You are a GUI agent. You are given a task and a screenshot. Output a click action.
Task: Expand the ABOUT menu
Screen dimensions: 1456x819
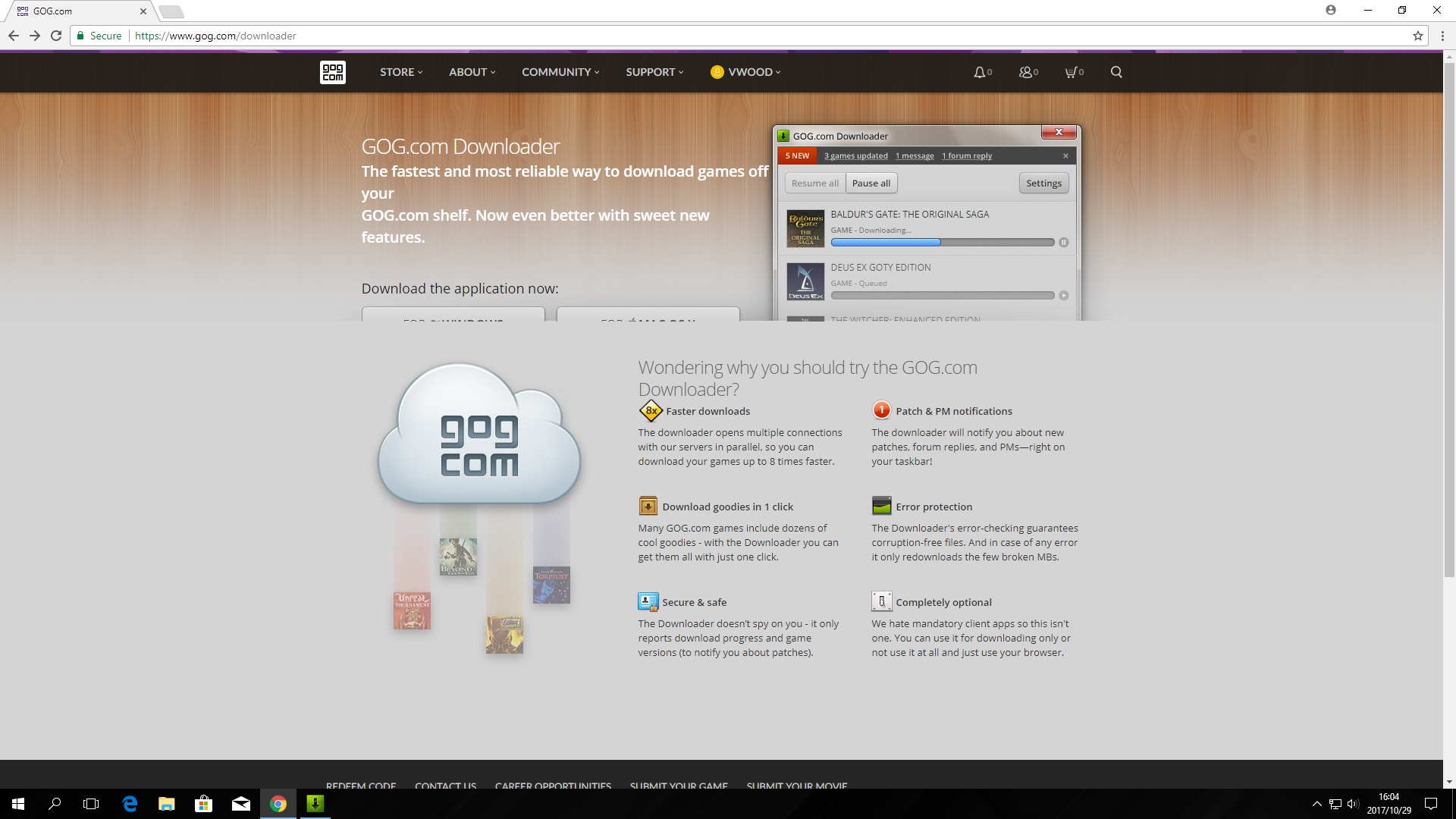tap(472, 72)
